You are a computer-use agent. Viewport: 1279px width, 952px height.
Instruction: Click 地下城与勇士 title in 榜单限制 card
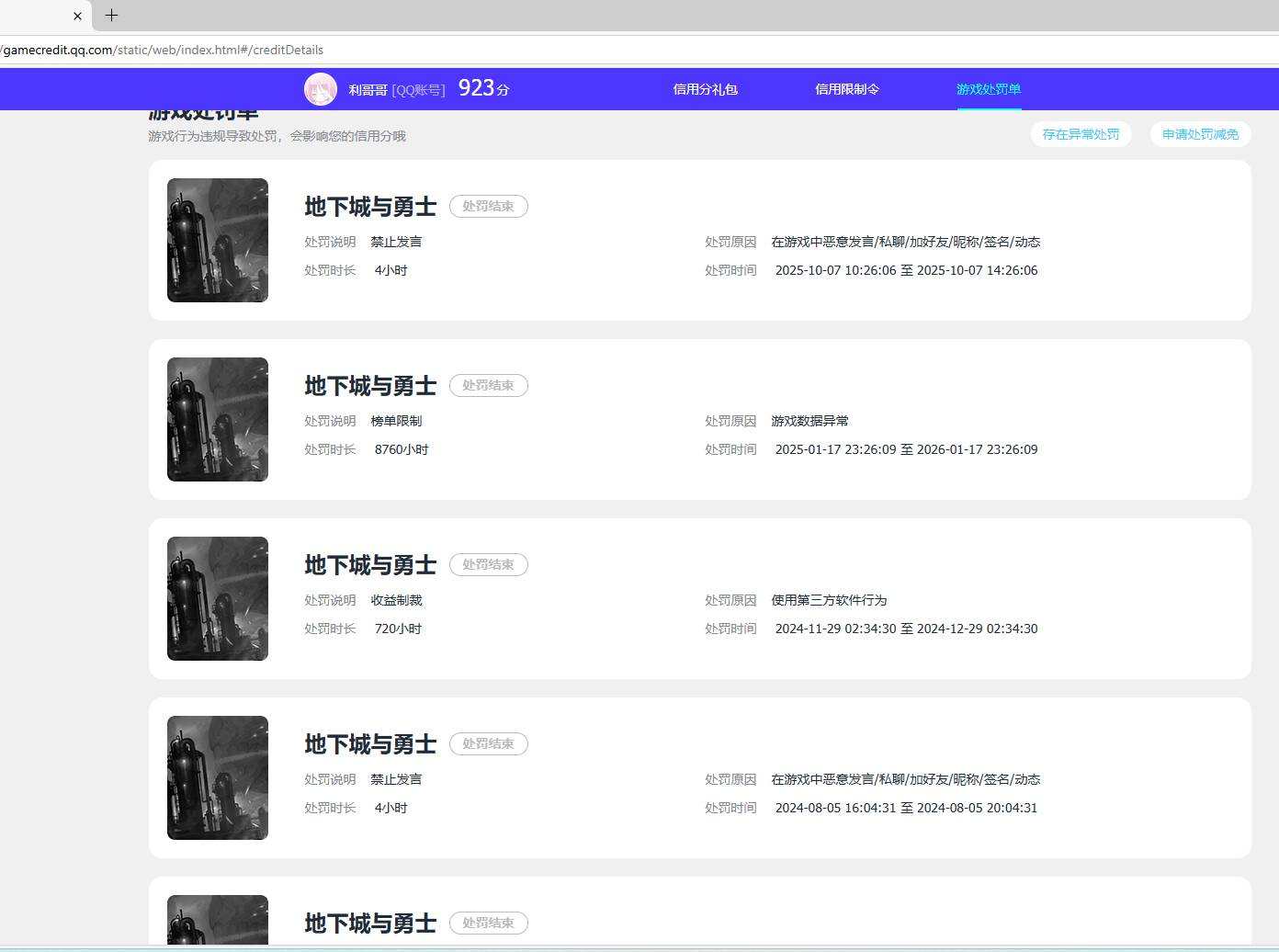point(370,386)
